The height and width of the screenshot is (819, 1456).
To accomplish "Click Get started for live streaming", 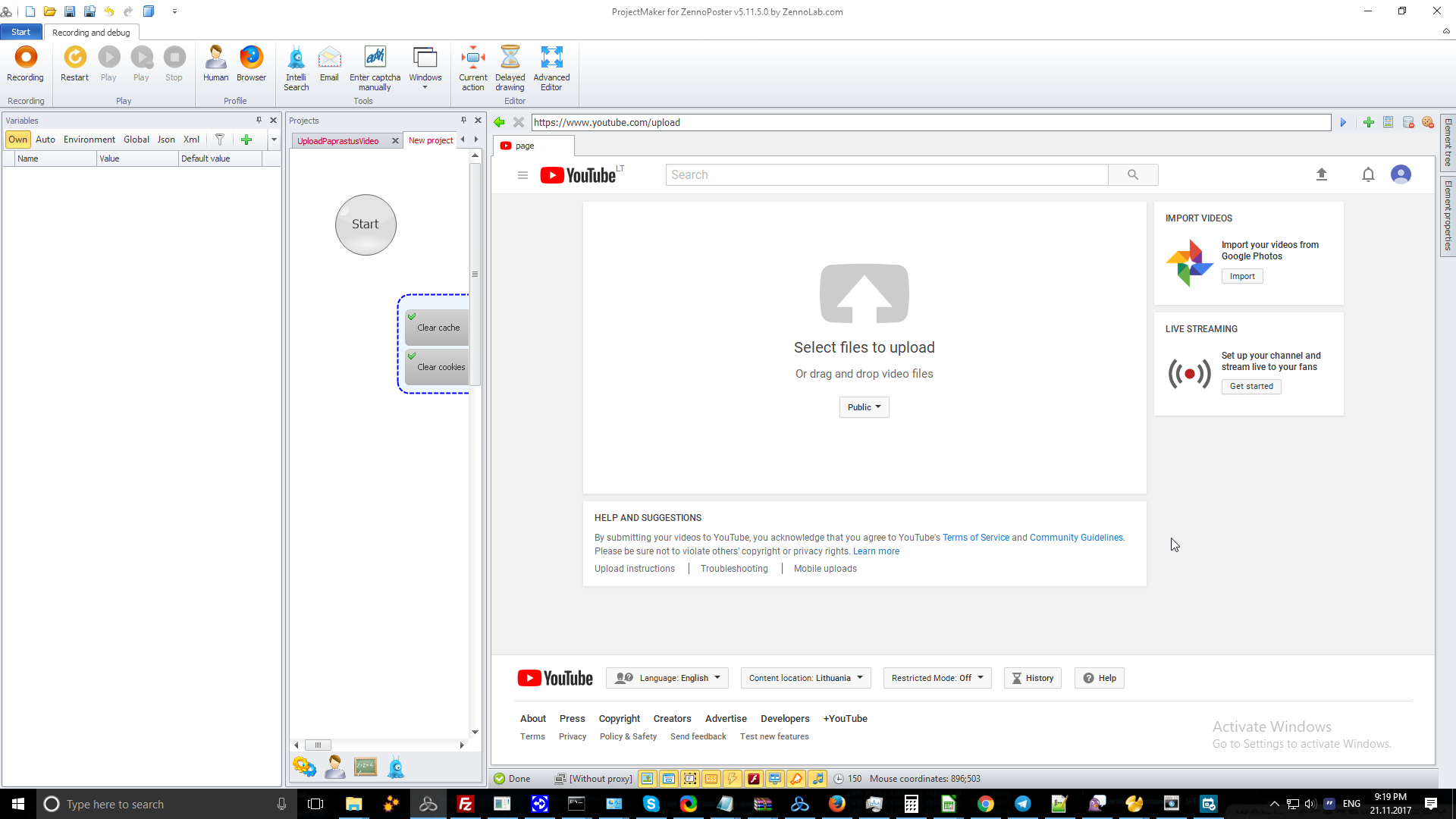I will click(x=1251, y=386).
